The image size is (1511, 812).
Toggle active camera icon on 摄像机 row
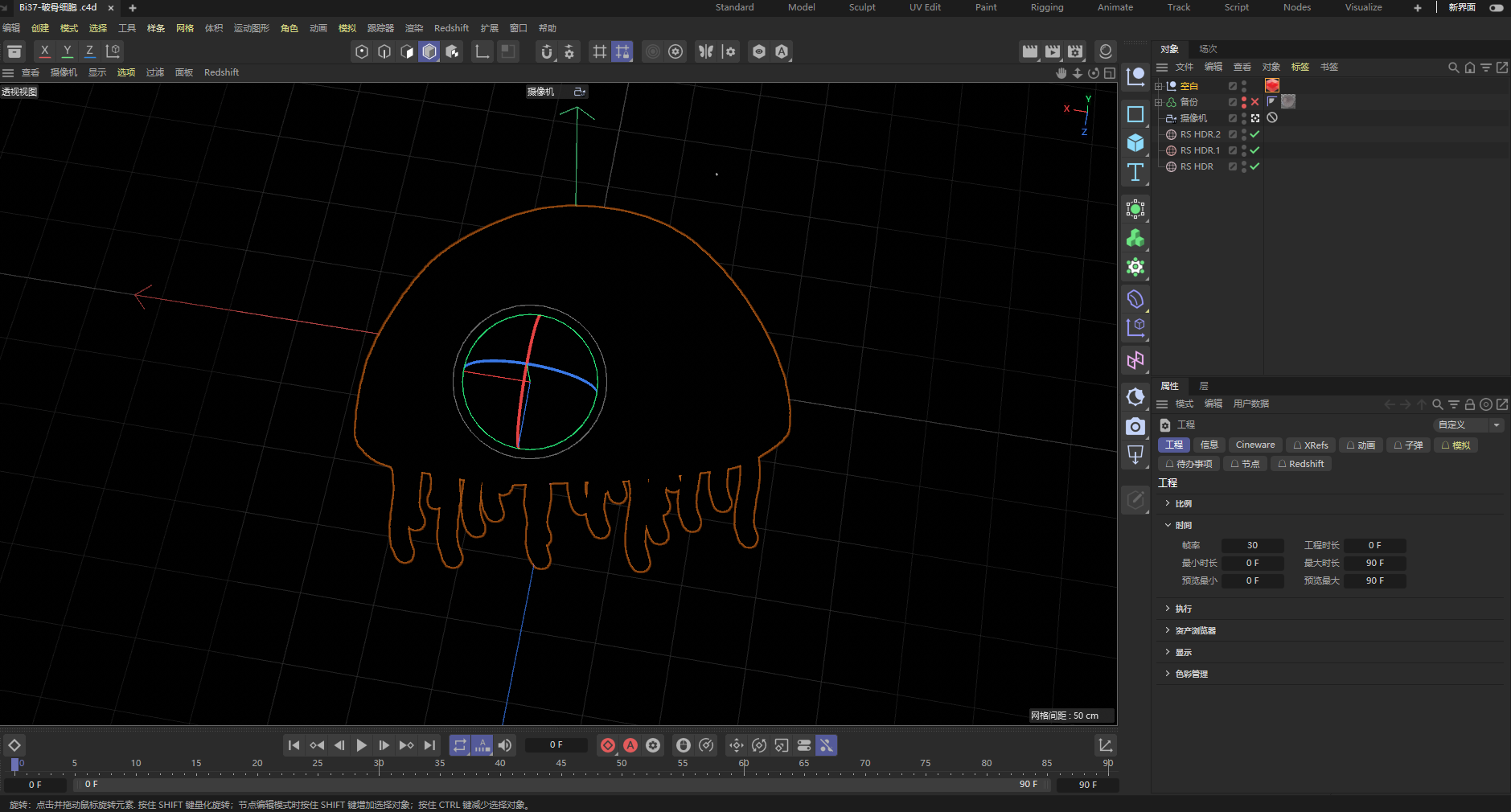point(1255,118)
